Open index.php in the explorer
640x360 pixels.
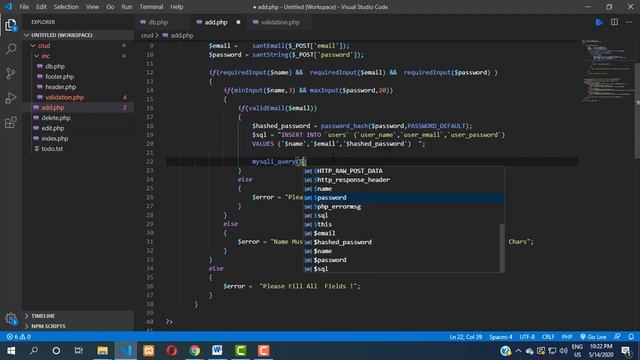tap(55, 138)
